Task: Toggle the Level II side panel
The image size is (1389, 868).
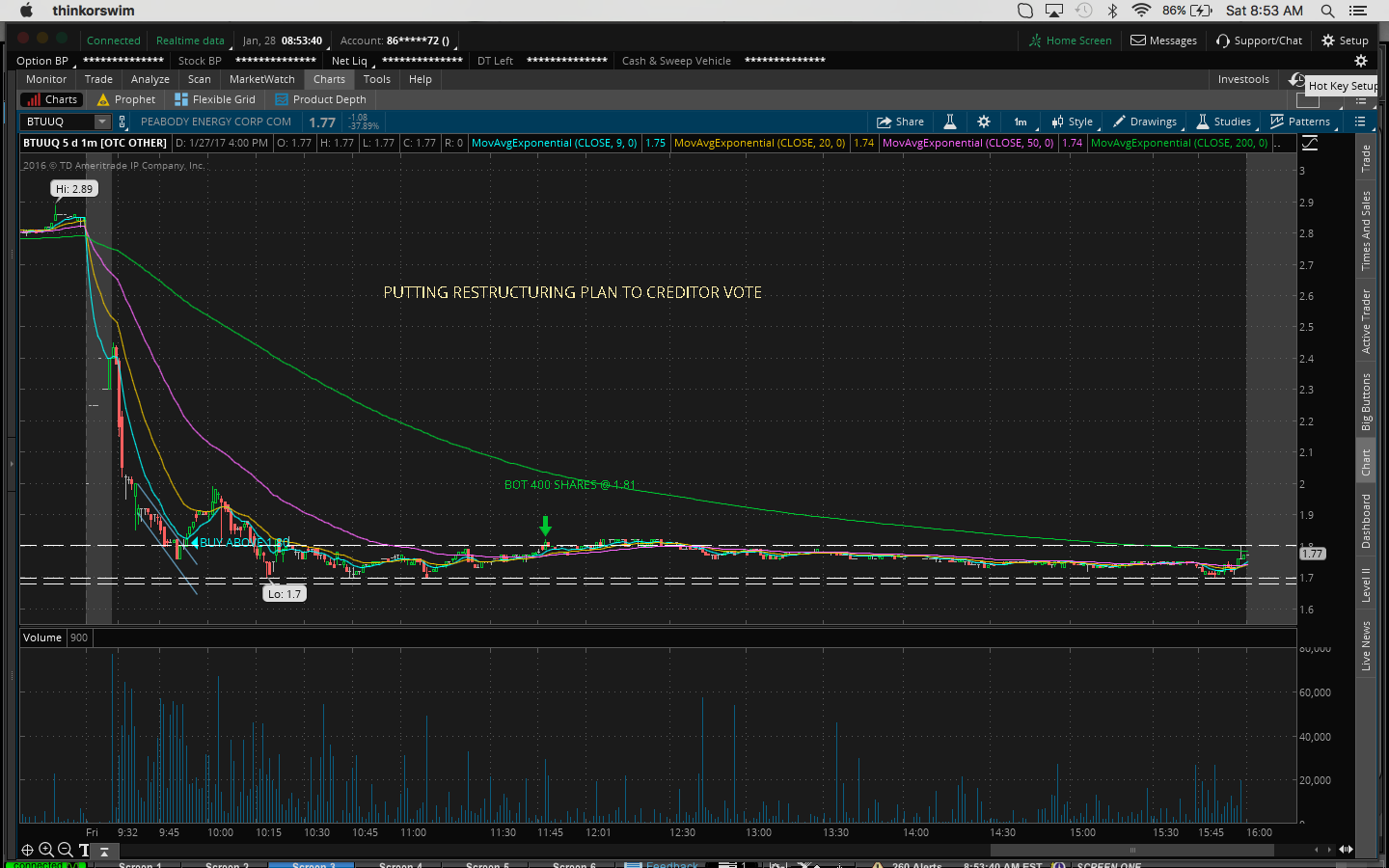Action: coord(1366,584)
